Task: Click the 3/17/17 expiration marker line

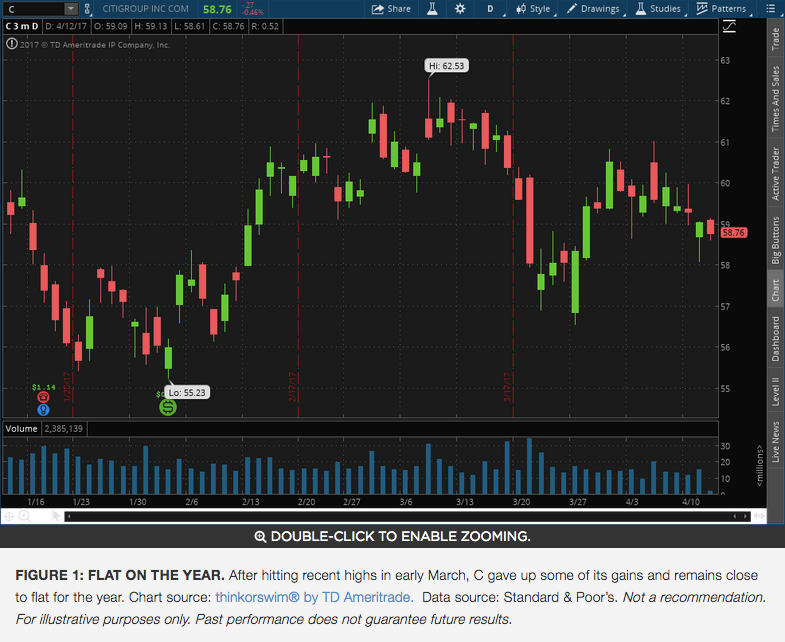Action: [x=513, y=225]
